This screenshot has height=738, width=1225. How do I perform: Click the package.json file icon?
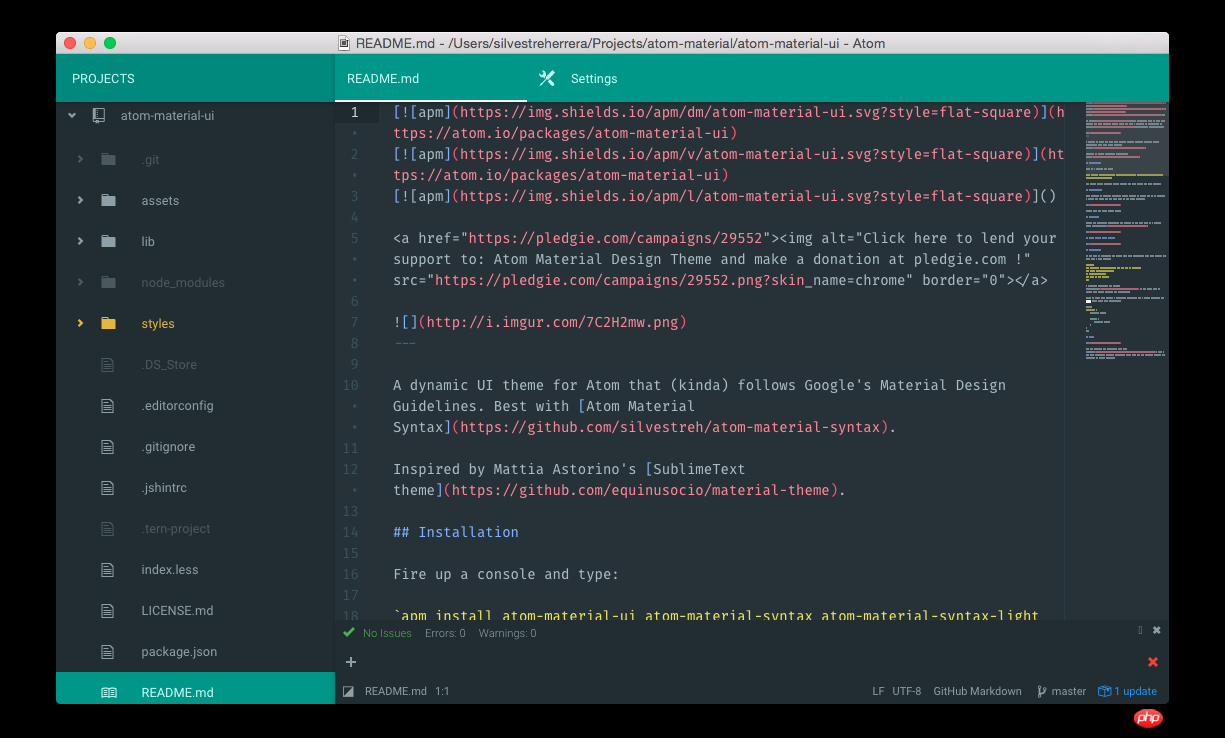[108, 651]
